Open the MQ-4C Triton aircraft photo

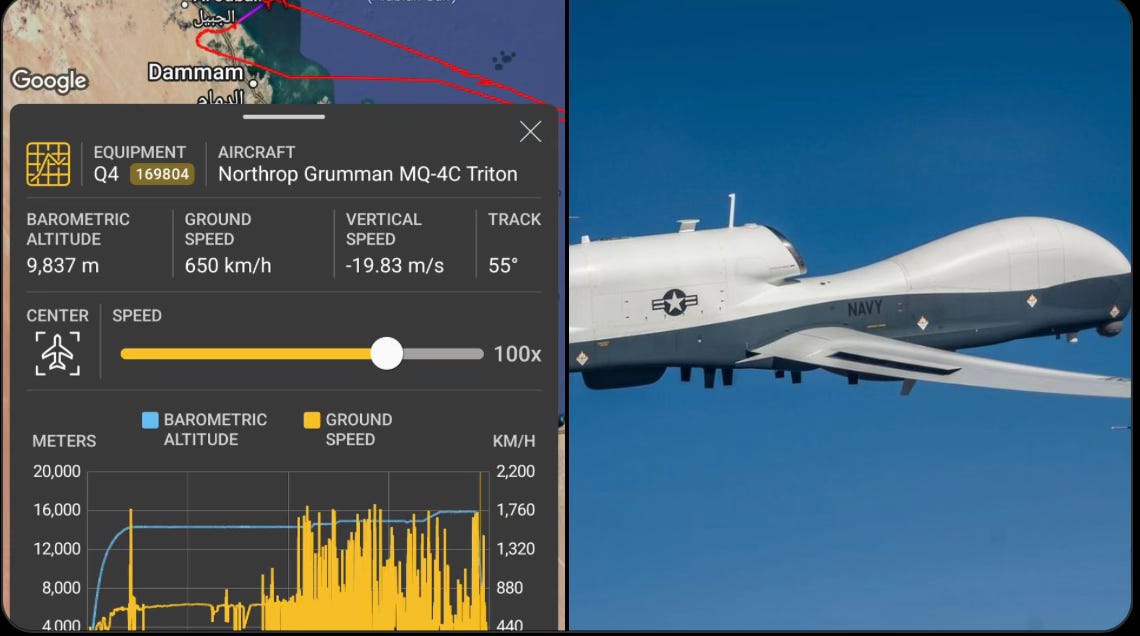coord(851,315)
